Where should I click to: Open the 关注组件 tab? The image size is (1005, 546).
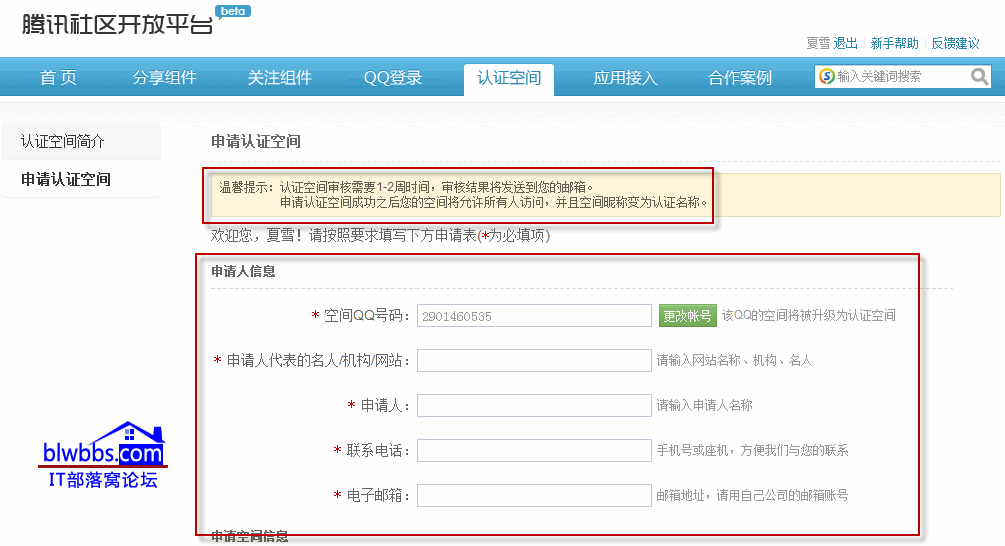click(x=279, y=78)
